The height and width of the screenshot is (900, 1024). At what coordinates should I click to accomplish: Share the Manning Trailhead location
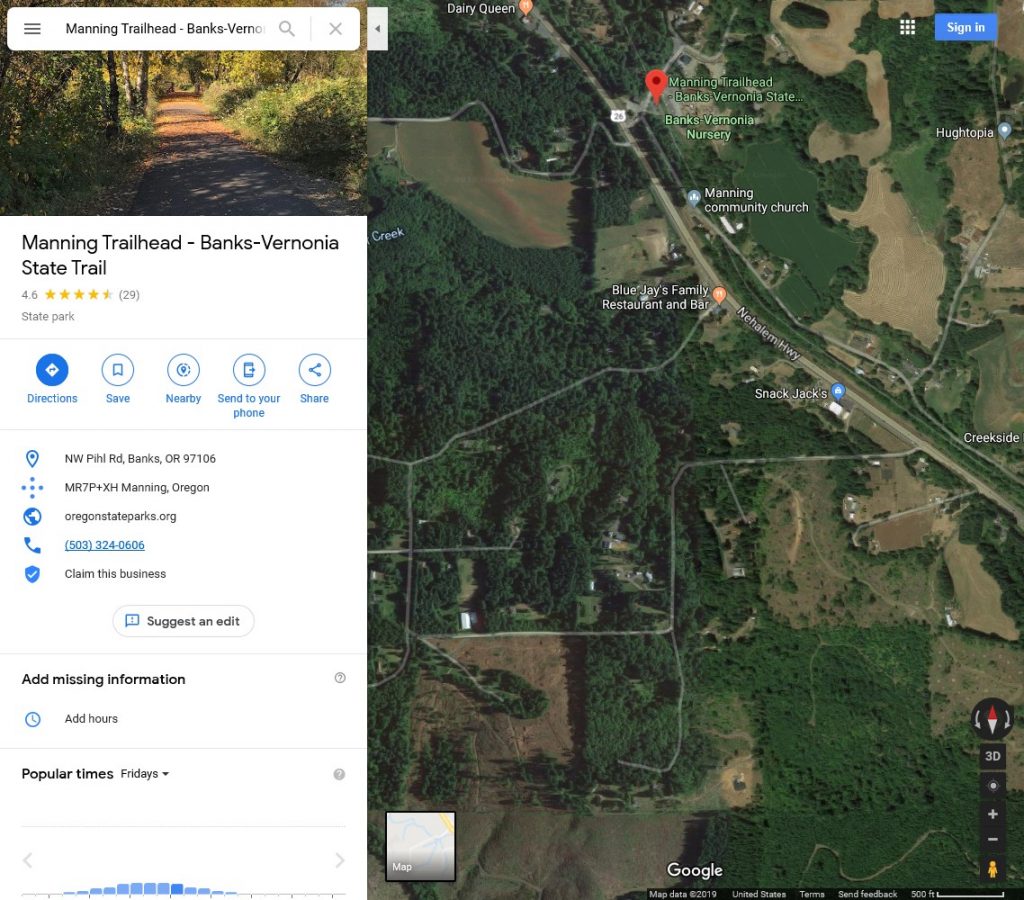[314, 379]
